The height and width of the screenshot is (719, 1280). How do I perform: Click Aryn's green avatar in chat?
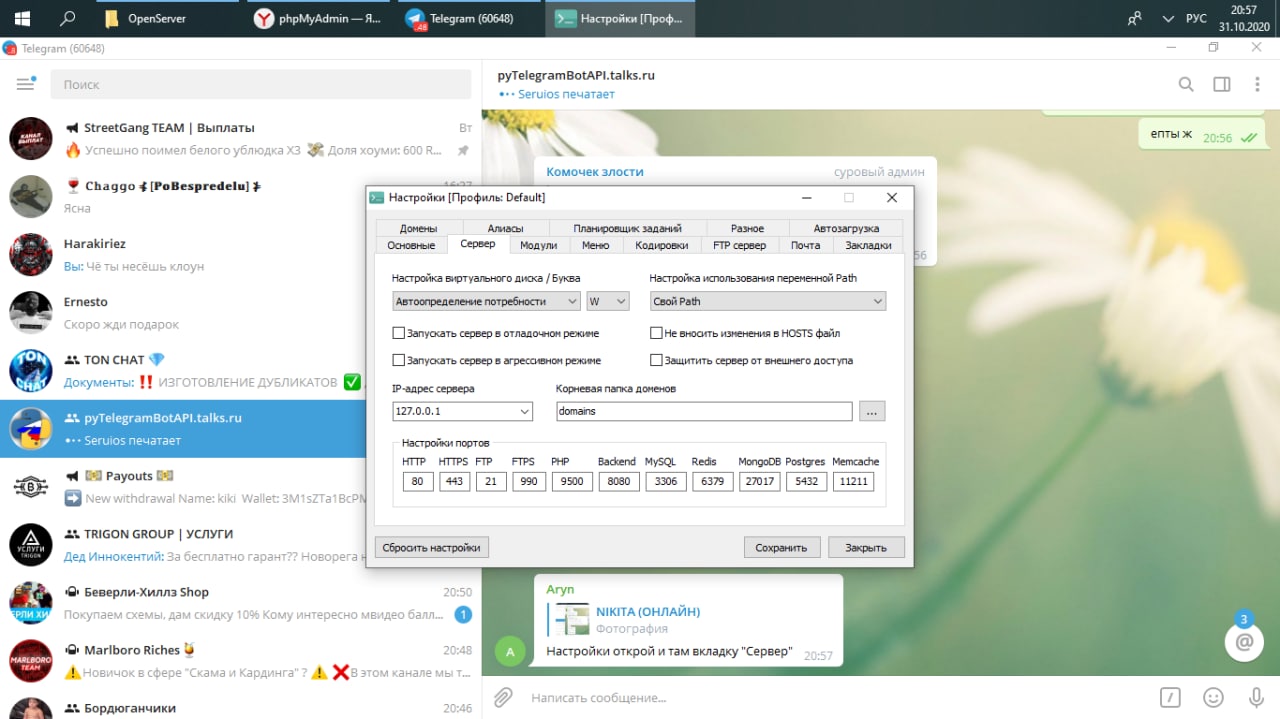click(511, 653)
